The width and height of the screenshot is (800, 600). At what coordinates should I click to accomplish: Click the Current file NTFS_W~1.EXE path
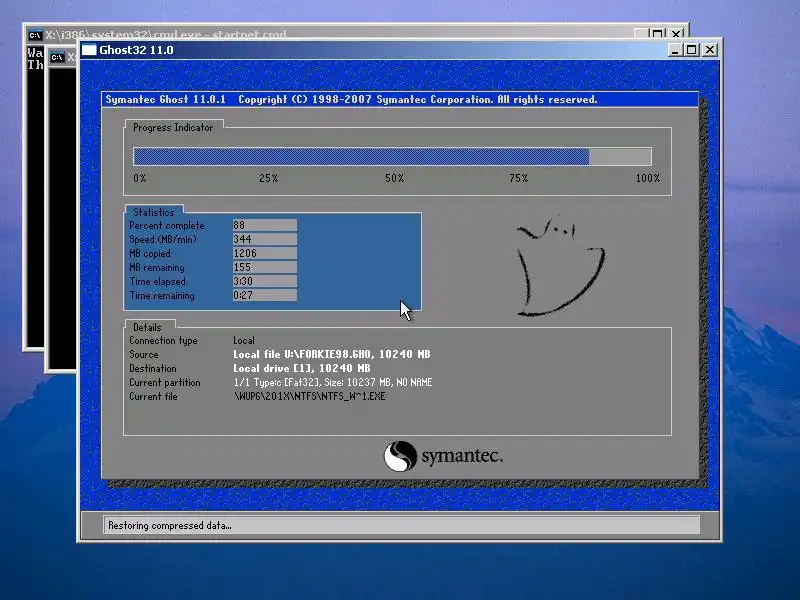tap(309, 396)
